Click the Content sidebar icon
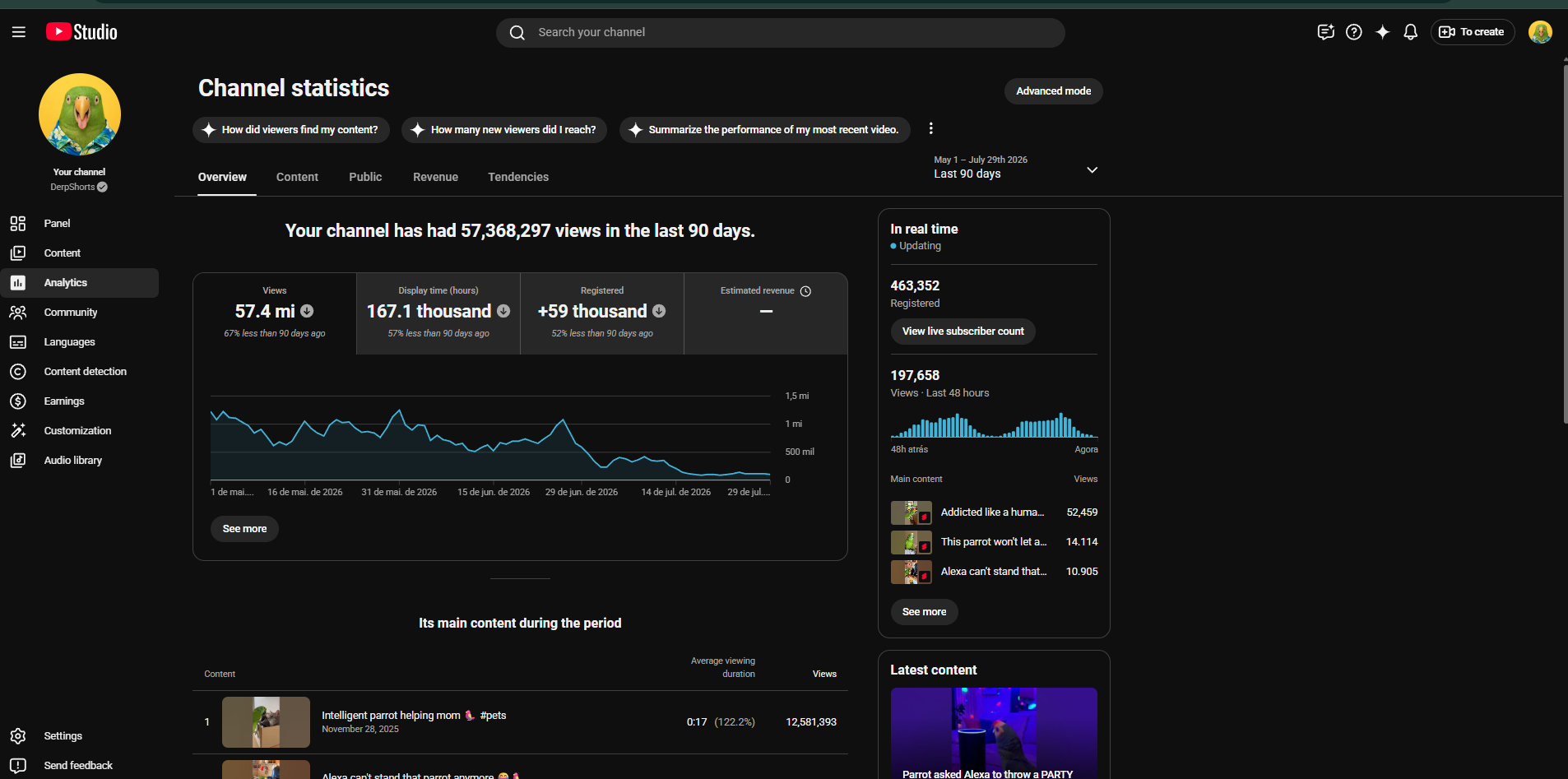 point(18,253)
